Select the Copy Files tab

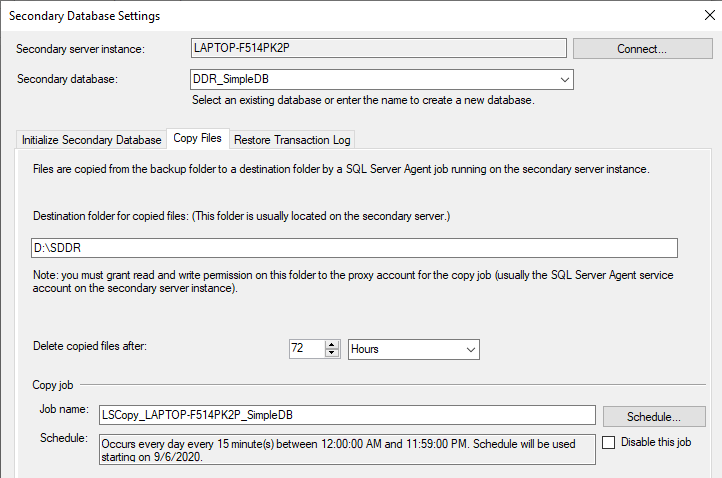pyautogui.click(x=199, y=139)
